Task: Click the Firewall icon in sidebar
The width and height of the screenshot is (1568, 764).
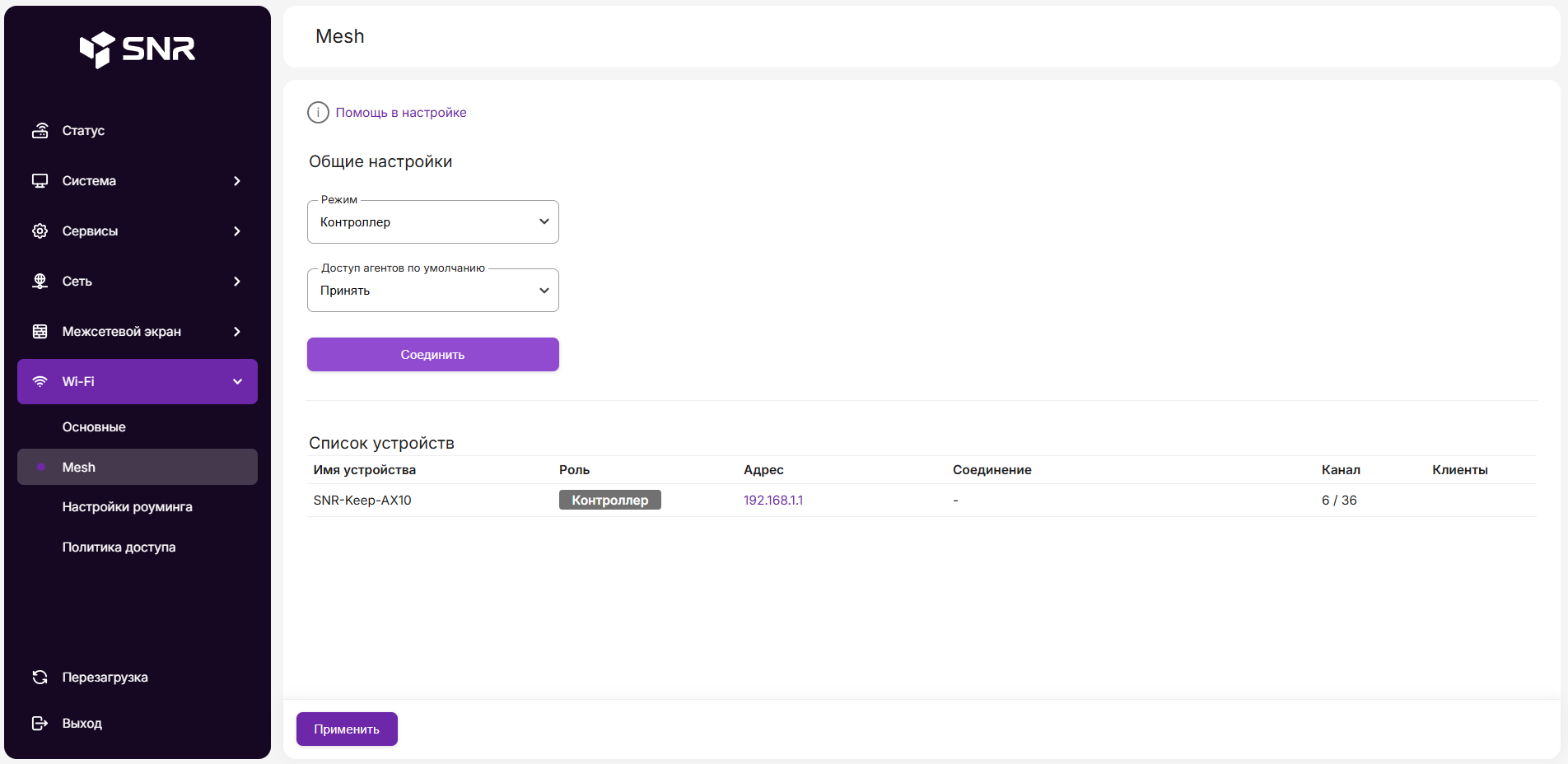Action: (x=40, y=332)
